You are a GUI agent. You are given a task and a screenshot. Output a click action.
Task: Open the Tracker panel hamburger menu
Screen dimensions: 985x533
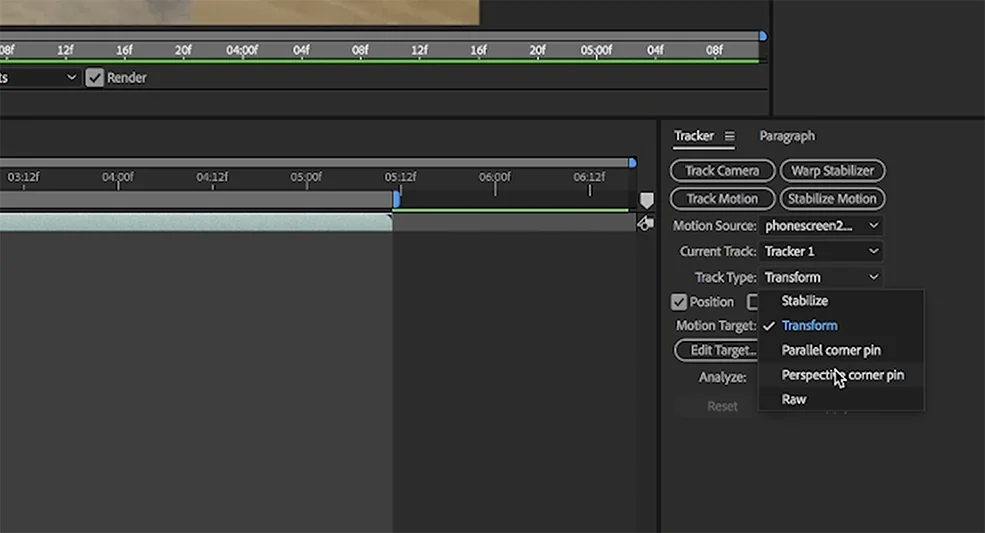point(729,136)
